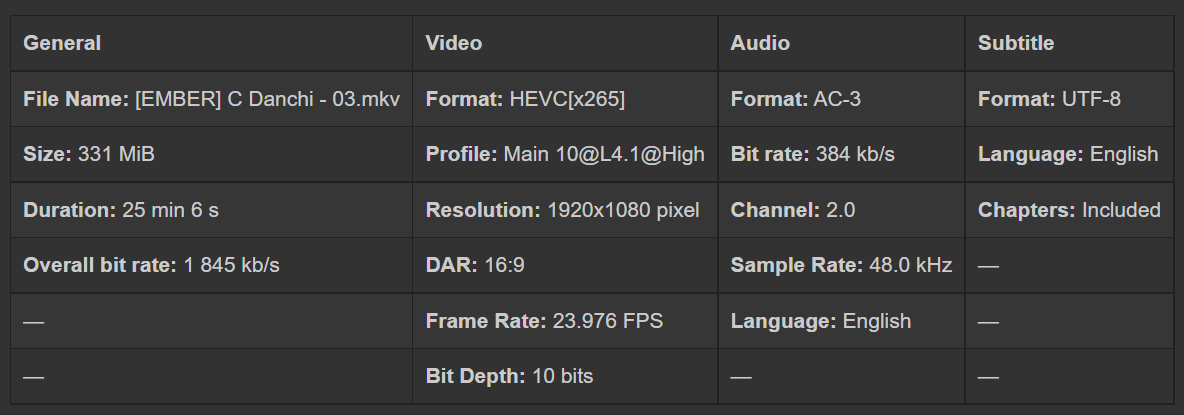Click the Video column header
Screen dimensions: 1184x415
[x=454, y=43]
